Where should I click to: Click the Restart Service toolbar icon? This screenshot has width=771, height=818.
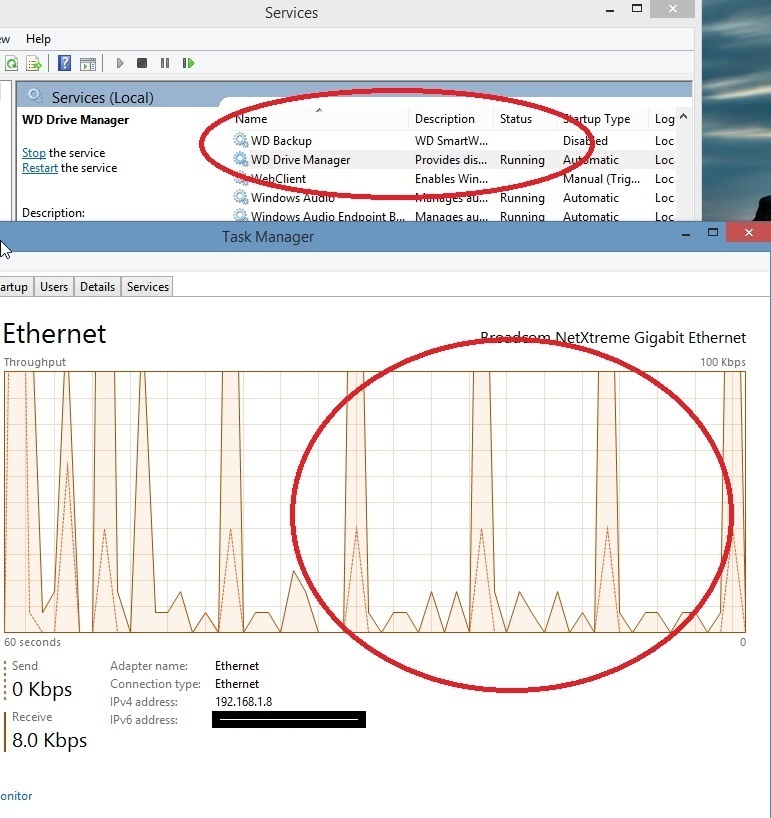(x=188, y=63)
